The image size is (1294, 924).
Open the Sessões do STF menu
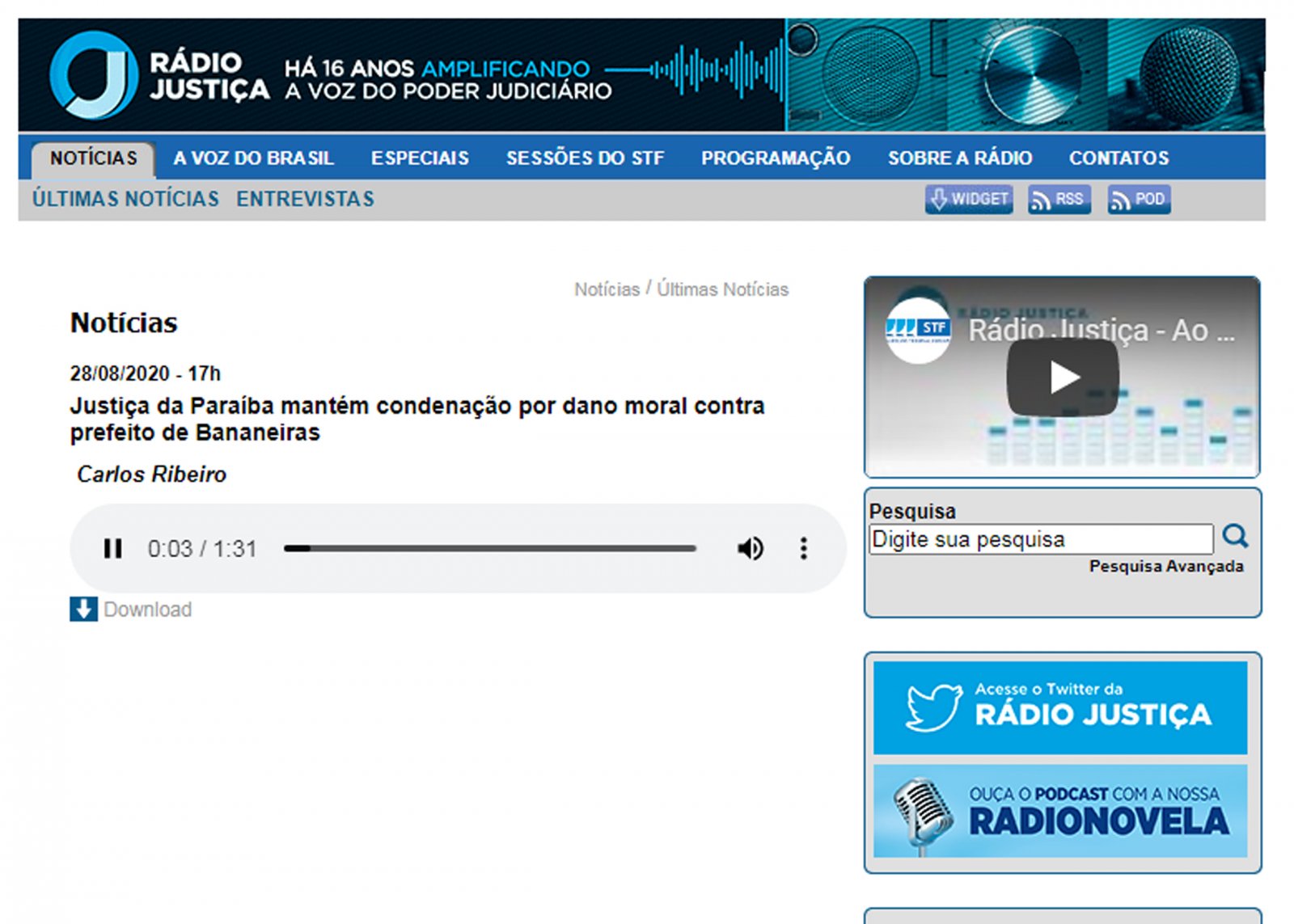point(585,158)
